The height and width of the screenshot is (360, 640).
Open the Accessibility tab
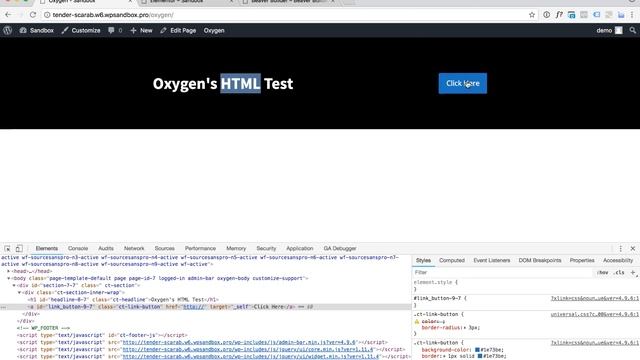pos(618,260)
